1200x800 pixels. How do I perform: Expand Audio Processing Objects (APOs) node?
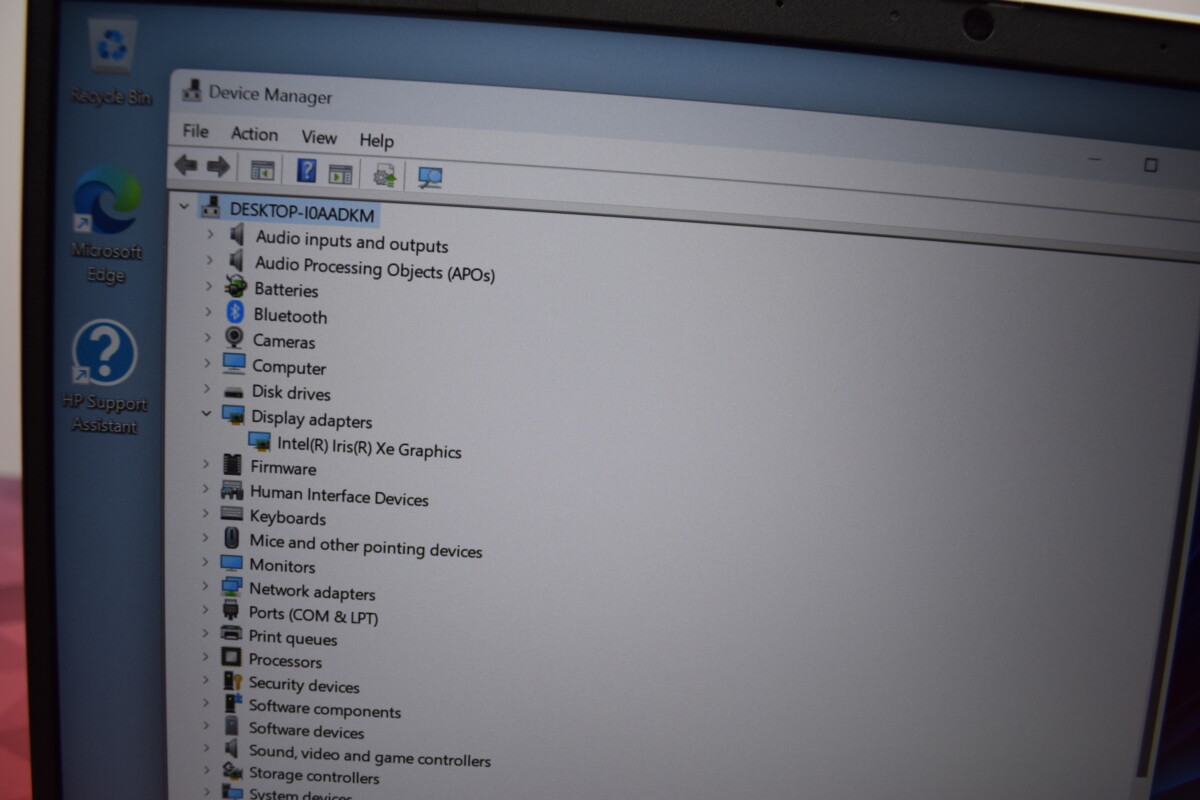(x=209, y=259)
